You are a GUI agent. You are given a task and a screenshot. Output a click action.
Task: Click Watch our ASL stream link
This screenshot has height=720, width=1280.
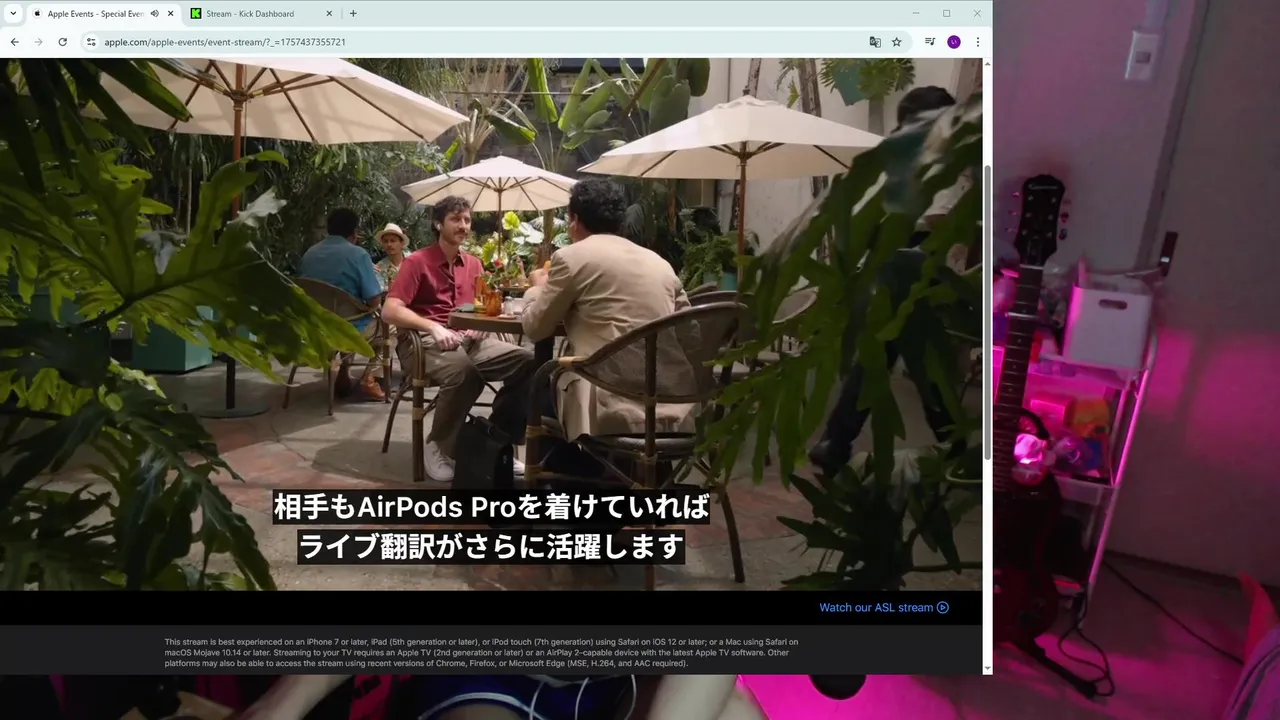point(884,607)
